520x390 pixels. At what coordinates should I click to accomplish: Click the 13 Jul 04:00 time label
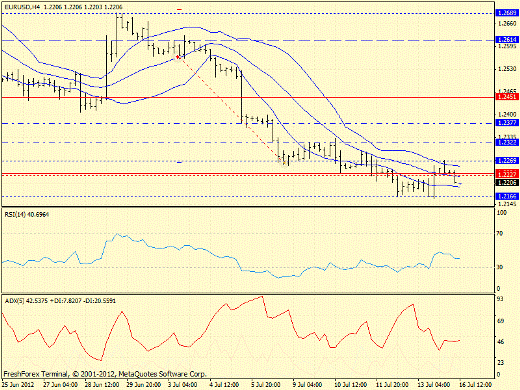[434, 385]
